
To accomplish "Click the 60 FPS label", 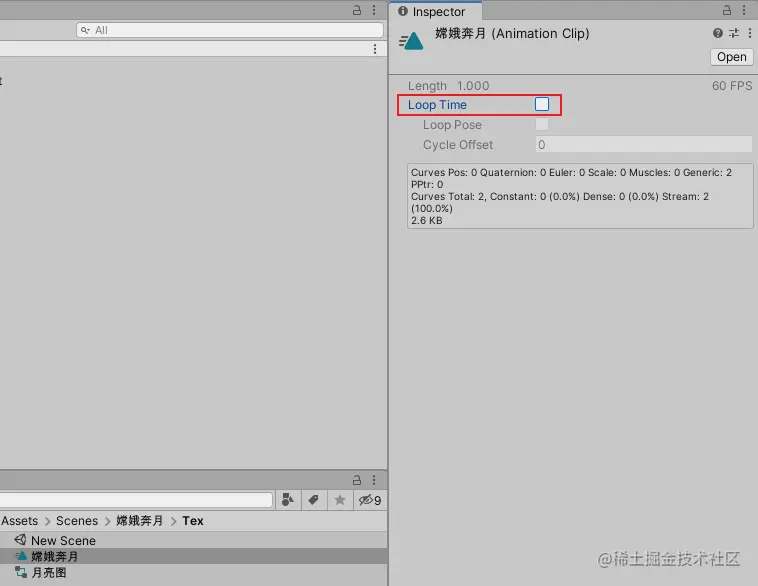I will coord(732,86).
